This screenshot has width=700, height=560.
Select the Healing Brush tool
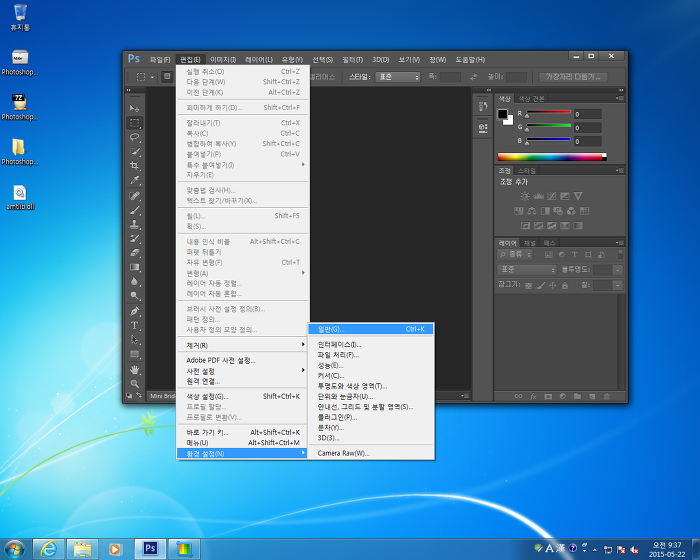click(x=134, y=196)
